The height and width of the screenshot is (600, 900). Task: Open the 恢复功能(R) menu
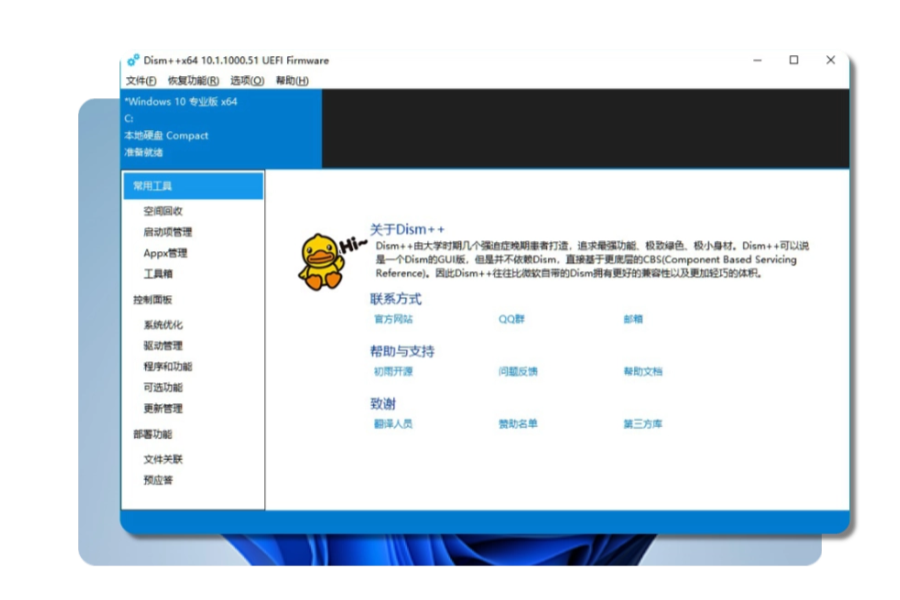[193, 80]
